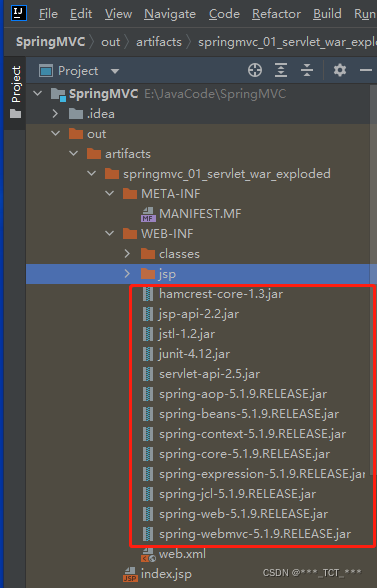377x588 pixels.
Task: Click spring-core-5.1.9.RELEASE.jar archive icon
Action: 148,454
